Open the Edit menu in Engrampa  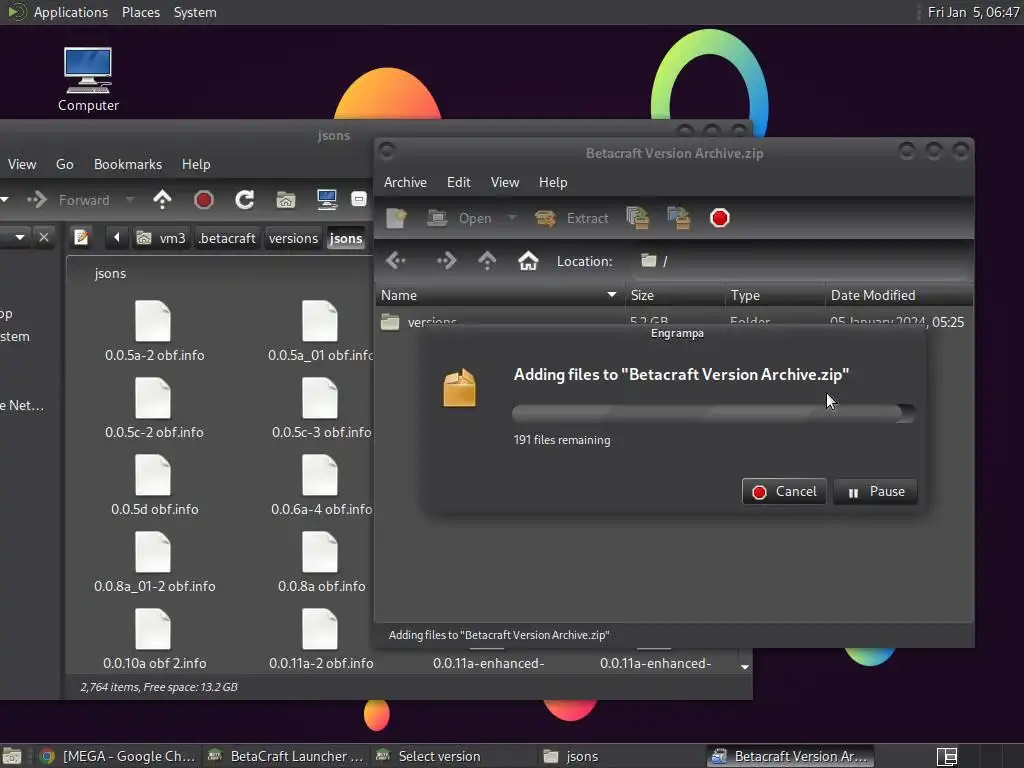(458, 182)
